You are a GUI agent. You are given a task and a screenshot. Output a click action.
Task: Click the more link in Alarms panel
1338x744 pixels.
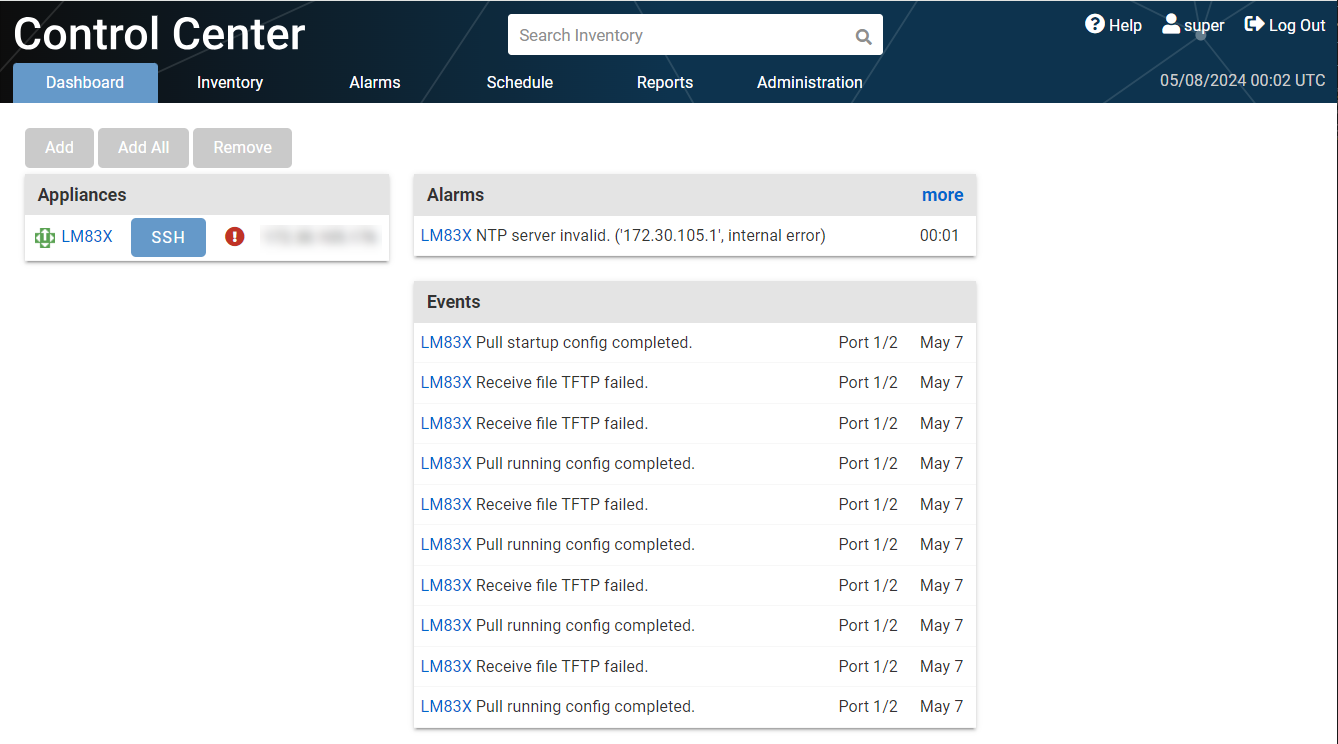click(x=943, y=195)
